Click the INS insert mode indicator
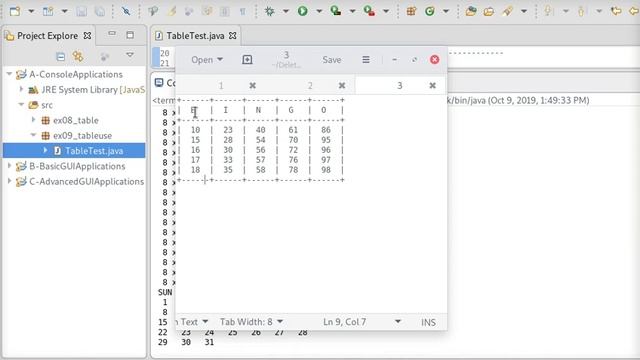Viewport: 640px width, 360px height. click(428, 322)
